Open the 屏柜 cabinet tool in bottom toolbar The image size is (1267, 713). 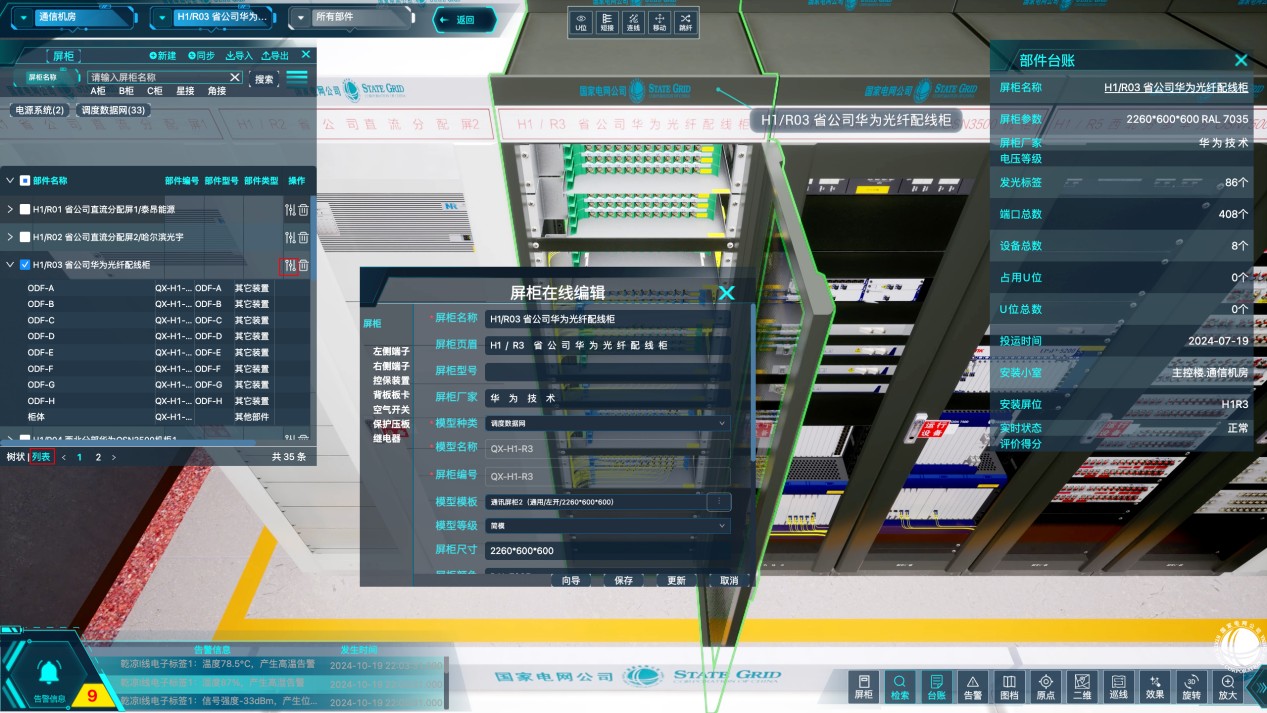tap(864, 686)
